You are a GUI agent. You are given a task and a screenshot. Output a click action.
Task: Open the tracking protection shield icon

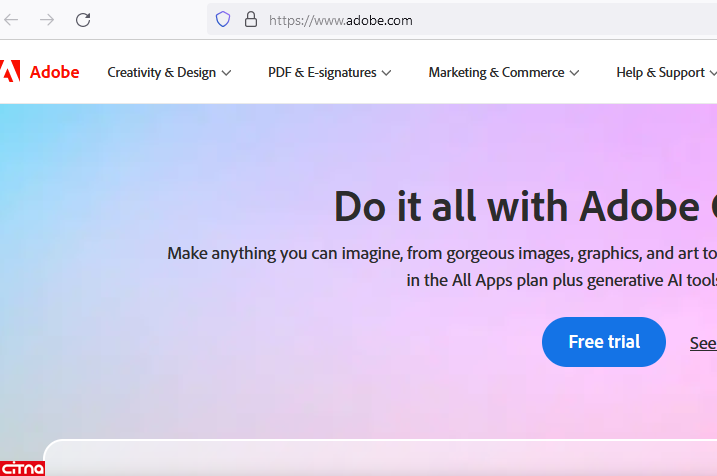tap(223, 19)
